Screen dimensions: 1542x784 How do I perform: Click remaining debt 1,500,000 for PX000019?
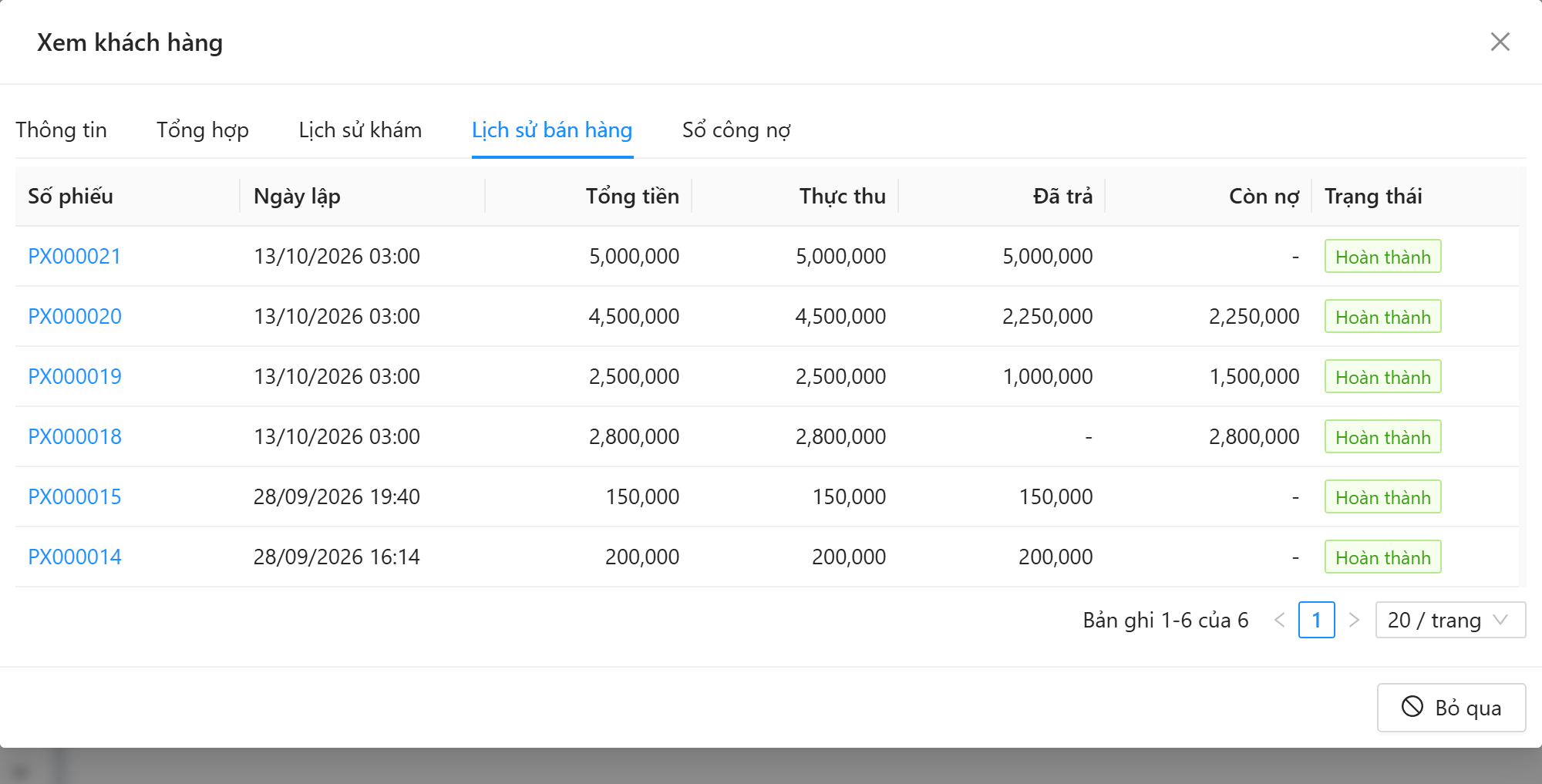point(1254,376)
